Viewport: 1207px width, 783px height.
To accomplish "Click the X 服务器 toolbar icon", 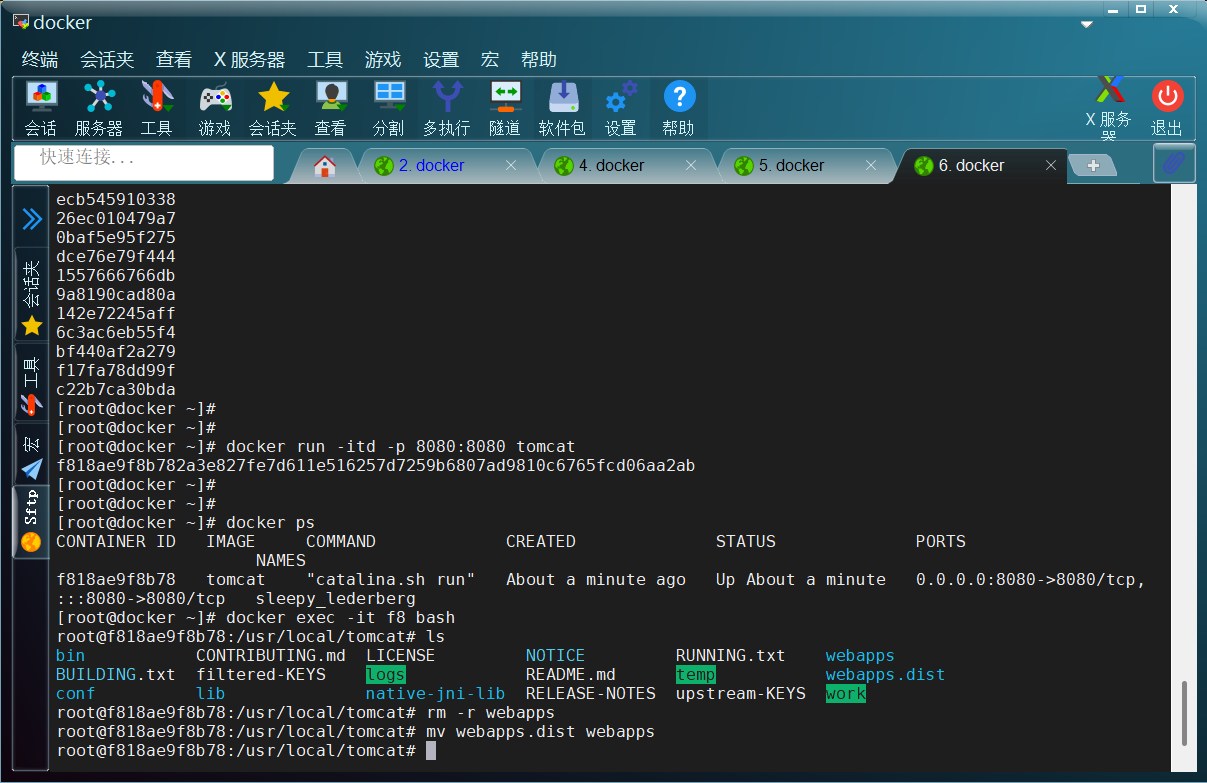I will 1109,109.
